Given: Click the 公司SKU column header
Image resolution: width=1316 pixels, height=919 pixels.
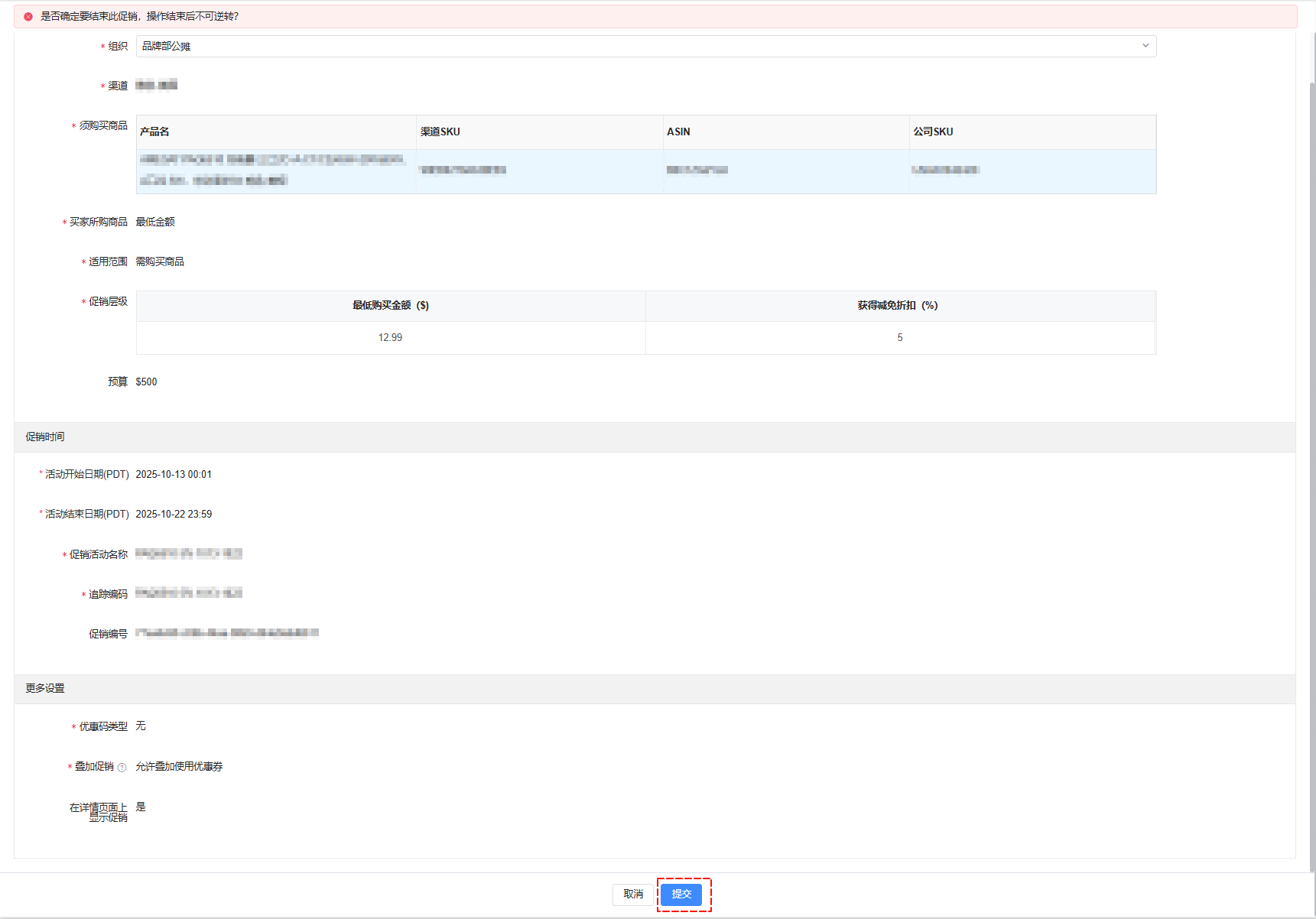Looking at the screenshot, I should click(933, 132).
